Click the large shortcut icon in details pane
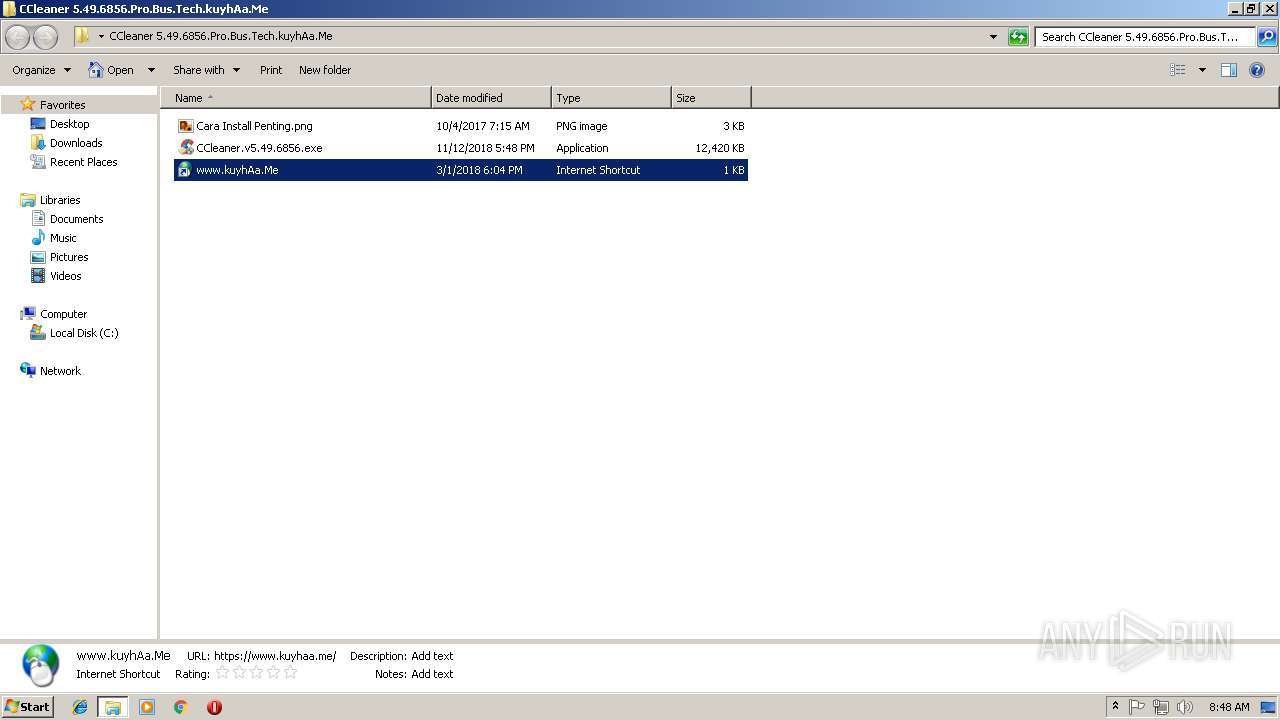Screen dimensions: 1280x720 click(x=41, y=665)
